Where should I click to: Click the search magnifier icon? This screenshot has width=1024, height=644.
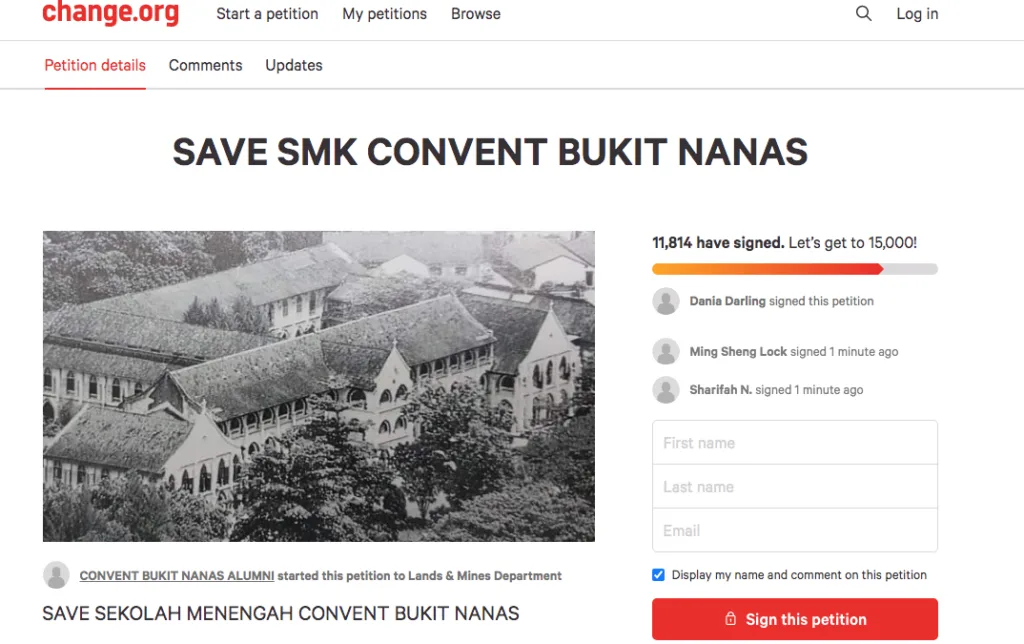864,14
